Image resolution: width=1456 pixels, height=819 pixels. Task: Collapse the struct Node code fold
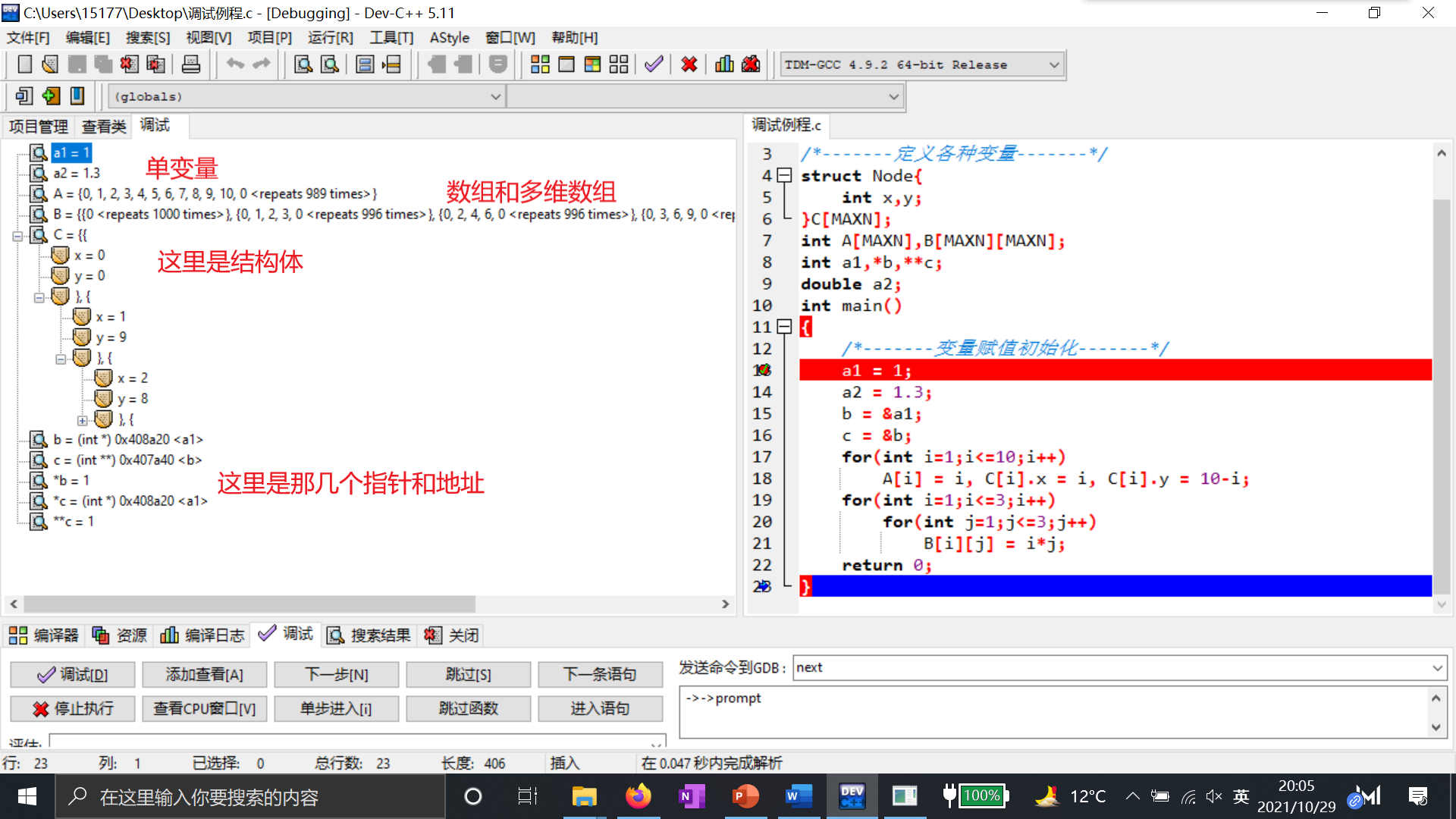coord(785,176)
